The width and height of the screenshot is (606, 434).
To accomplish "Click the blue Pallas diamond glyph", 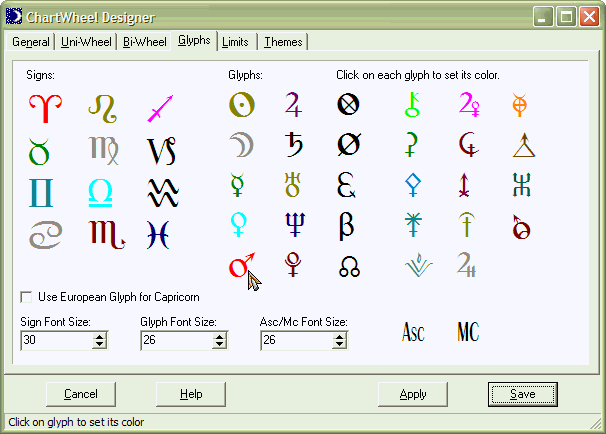I will pyautogui.click(x=413, y=185).
